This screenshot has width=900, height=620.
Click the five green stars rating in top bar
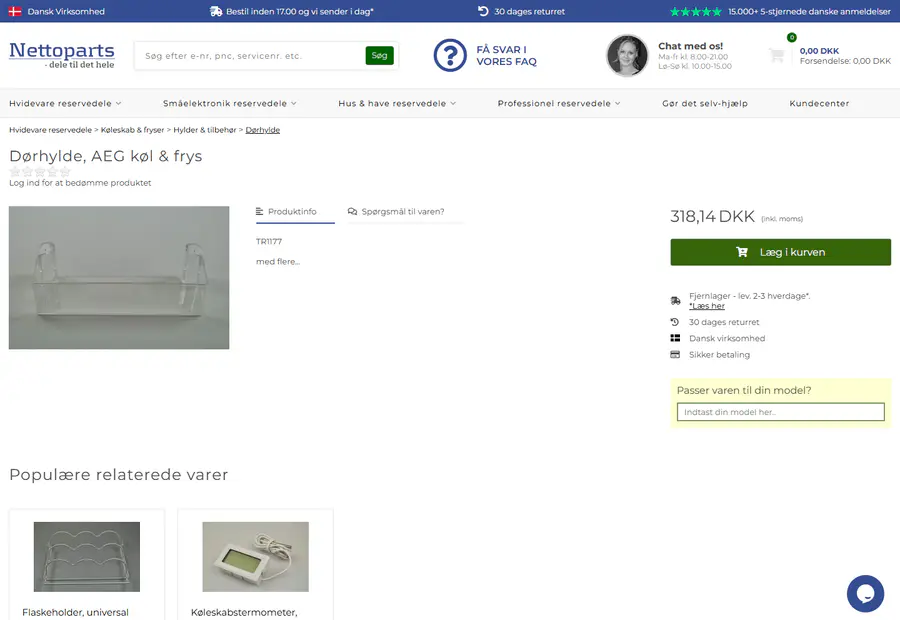[695, 11]
